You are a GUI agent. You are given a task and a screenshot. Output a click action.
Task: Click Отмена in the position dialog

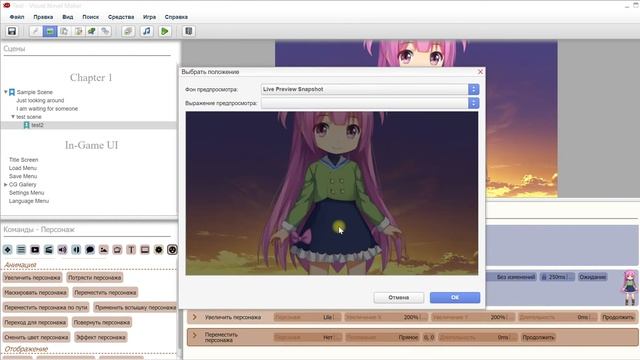(399, 298)
